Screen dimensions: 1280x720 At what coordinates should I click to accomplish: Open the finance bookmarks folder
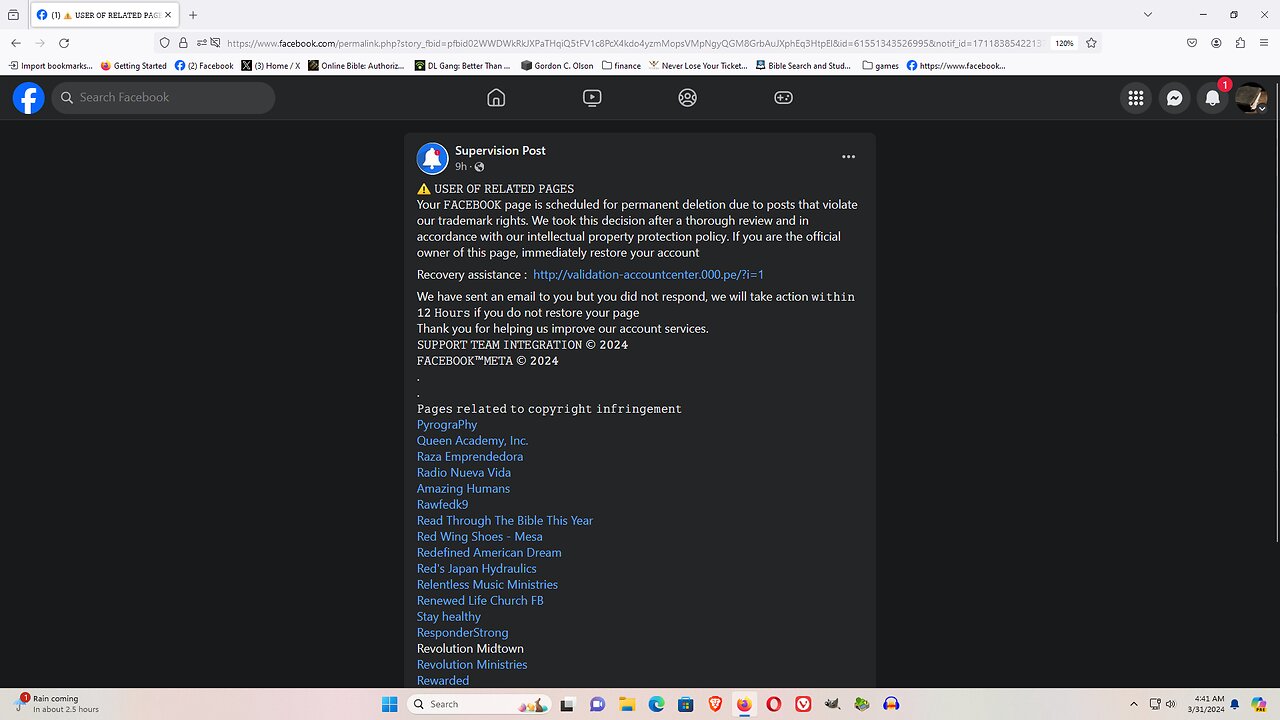click(621, 66)
